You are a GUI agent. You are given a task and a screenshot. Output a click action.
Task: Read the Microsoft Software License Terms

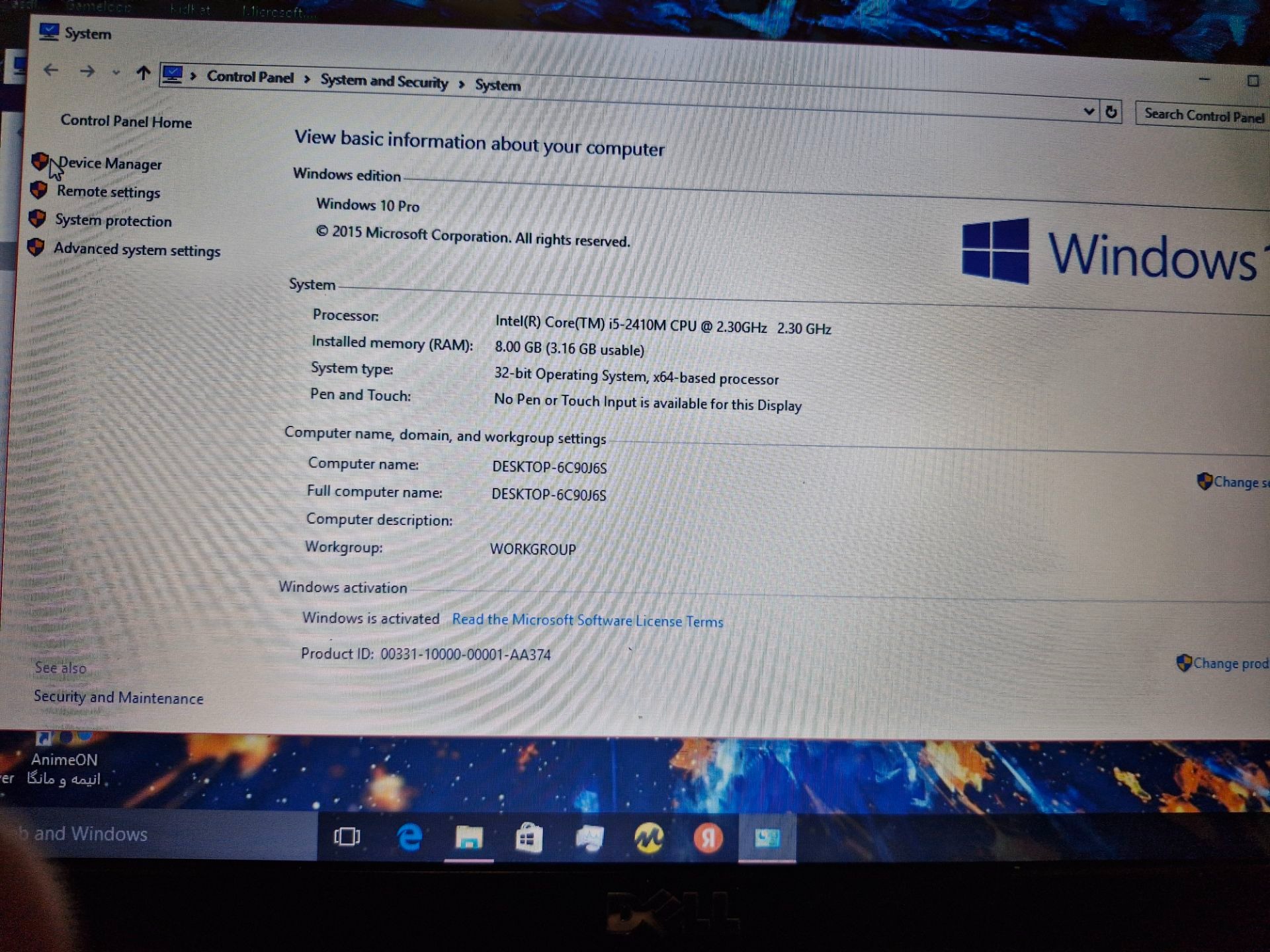(x=587, y=620)
